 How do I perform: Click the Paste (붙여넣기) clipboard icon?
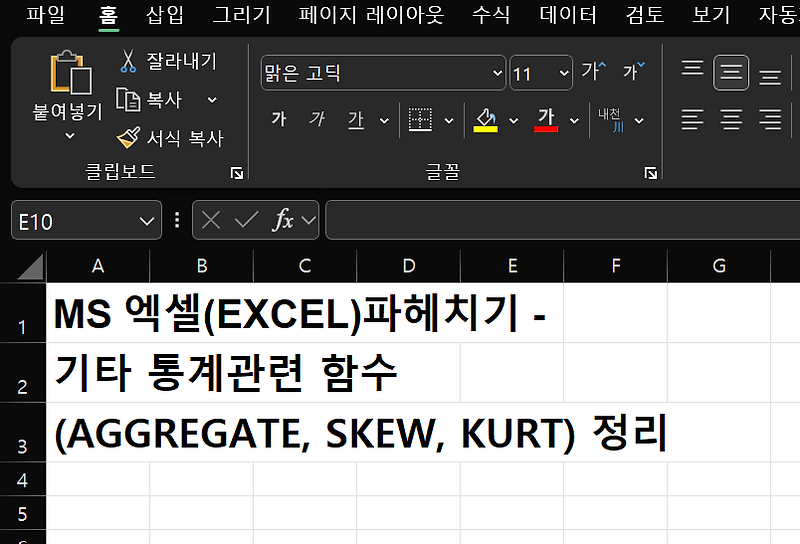71,72
